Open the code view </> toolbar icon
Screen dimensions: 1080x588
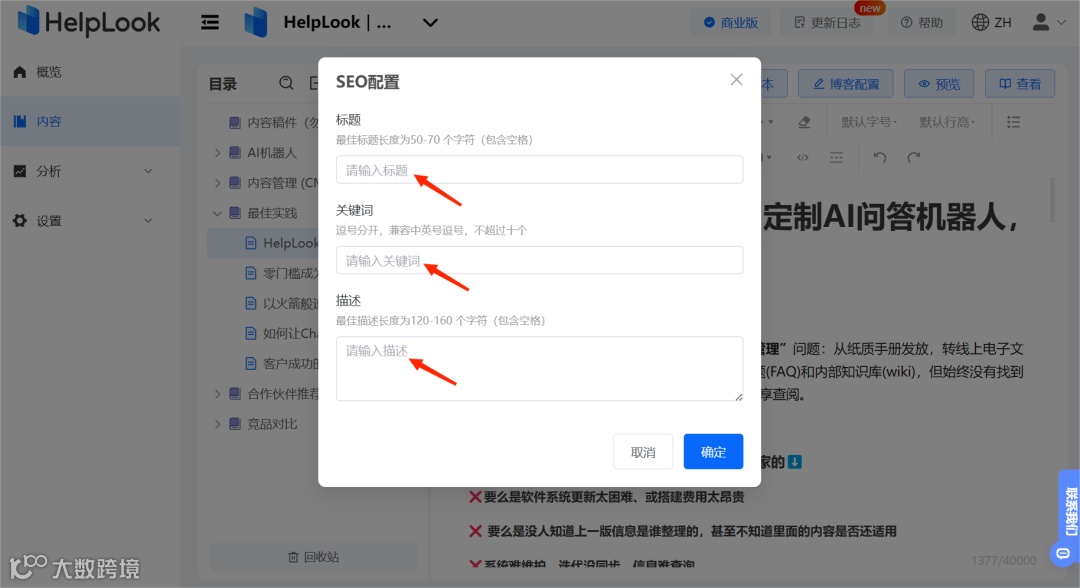803,157
